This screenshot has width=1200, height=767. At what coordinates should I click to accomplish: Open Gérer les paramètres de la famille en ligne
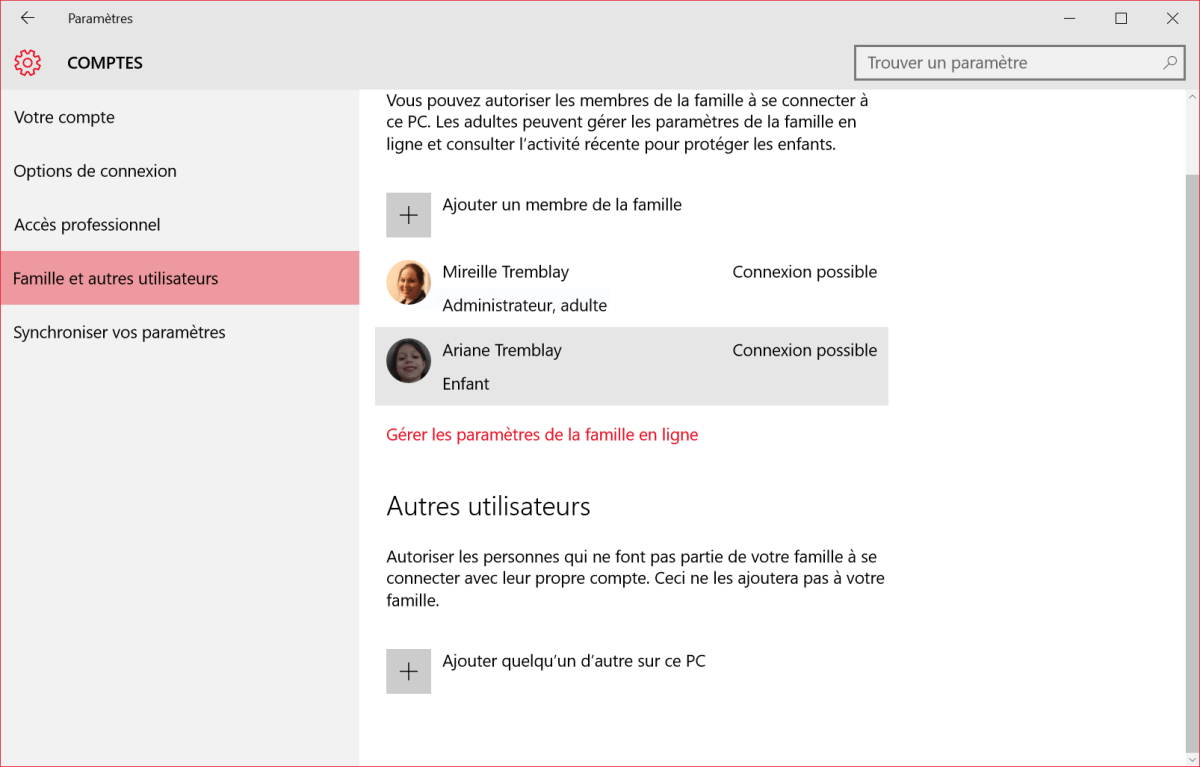point(542,435)
